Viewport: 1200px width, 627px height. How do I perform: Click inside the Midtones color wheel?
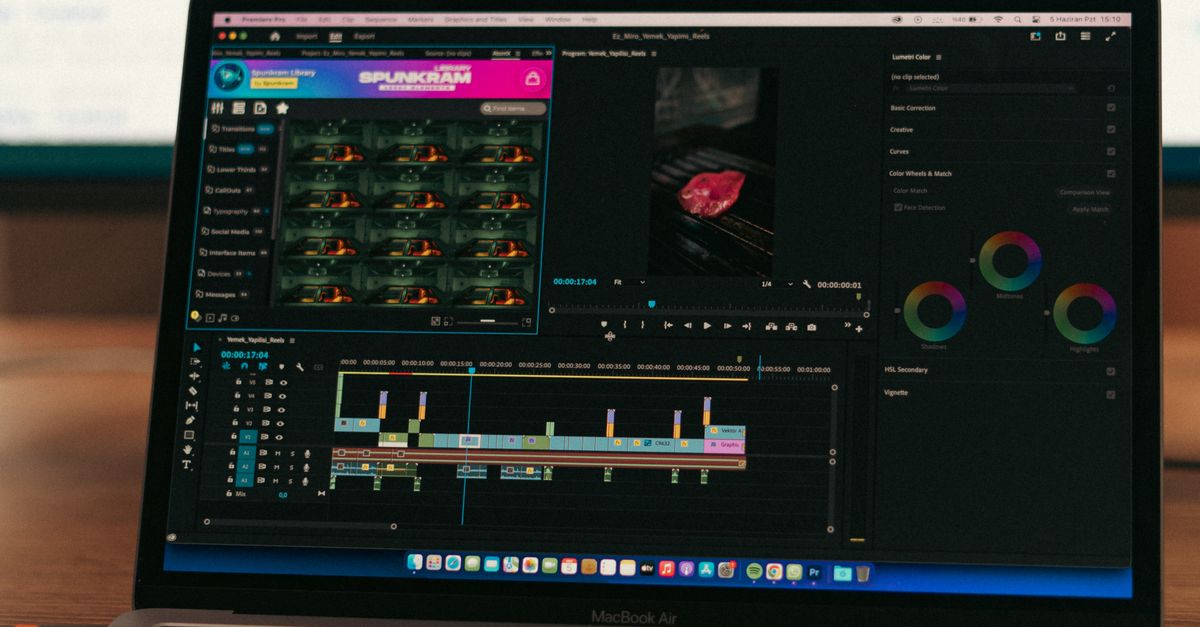click(1009, 260)
